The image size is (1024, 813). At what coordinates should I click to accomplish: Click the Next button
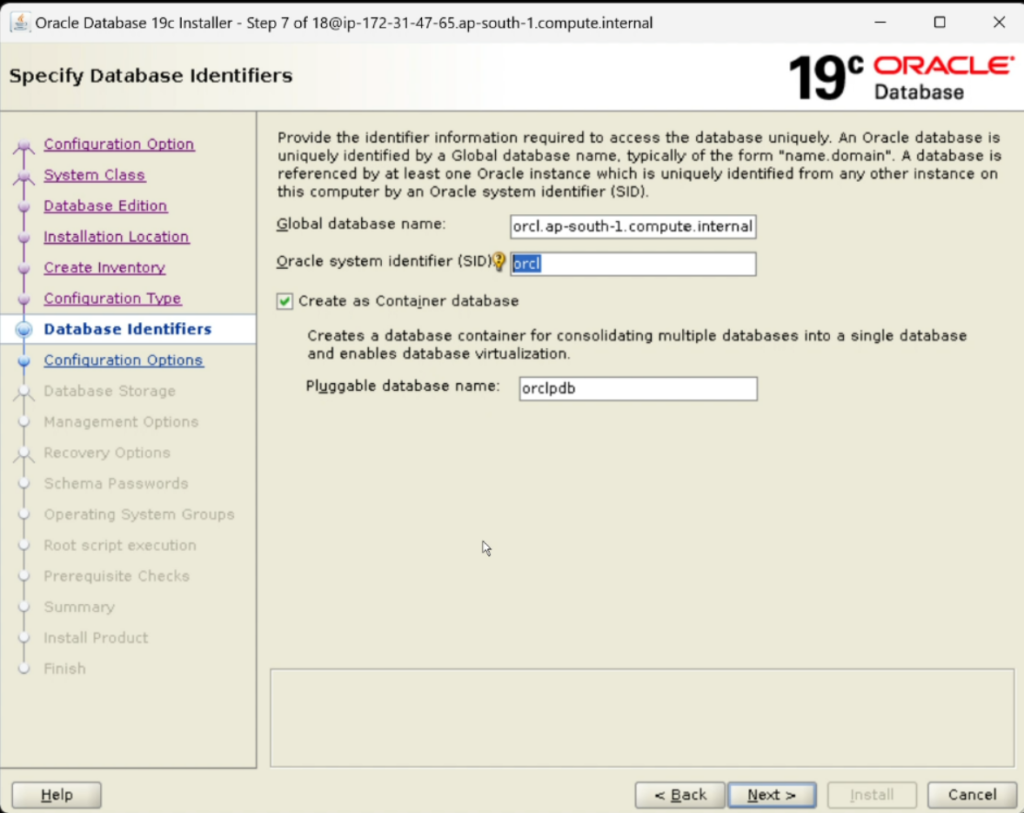coord(772,795)
